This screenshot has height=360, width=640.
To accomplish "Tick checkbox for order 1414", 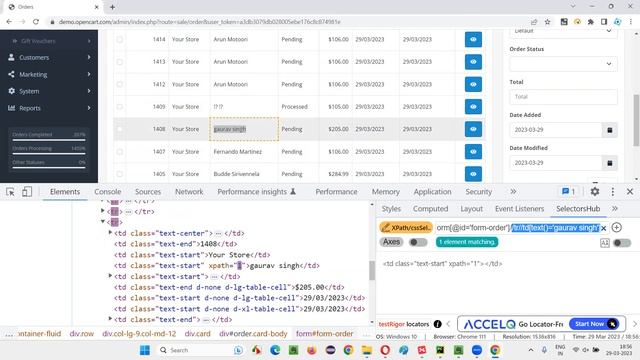I will tap(120, 40).
